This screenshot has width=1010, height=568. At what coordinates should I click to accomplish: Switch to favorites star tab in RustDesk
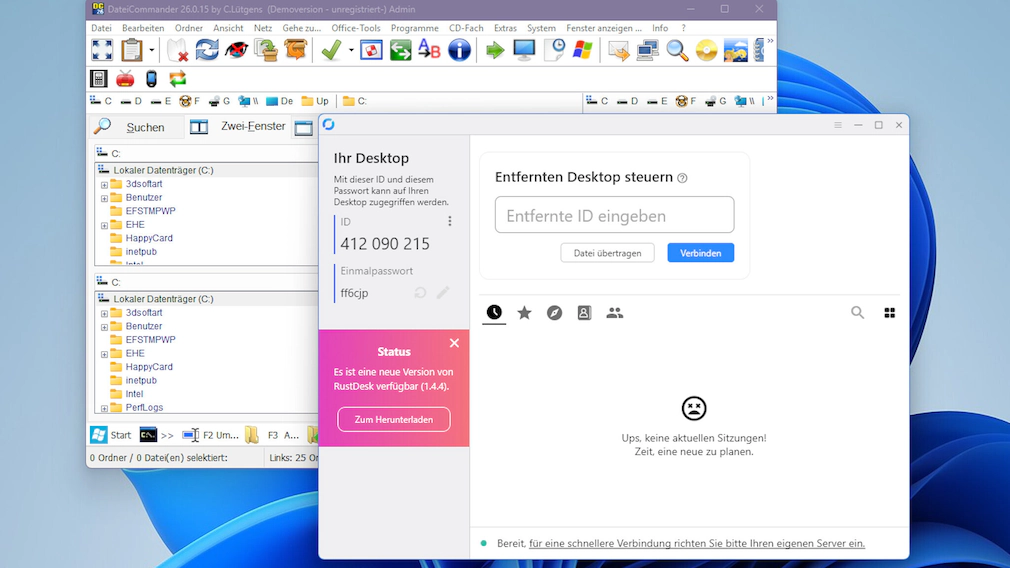524,313
